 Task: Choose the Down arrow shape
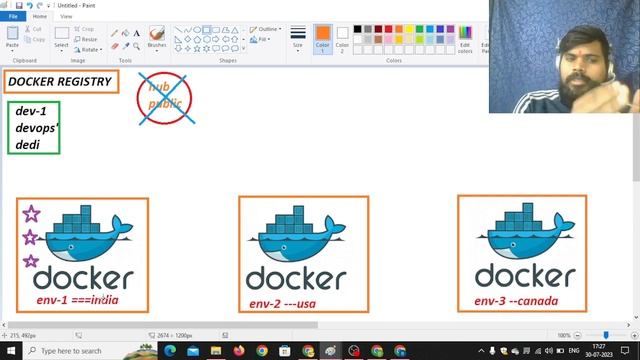[x=178, y=49]
